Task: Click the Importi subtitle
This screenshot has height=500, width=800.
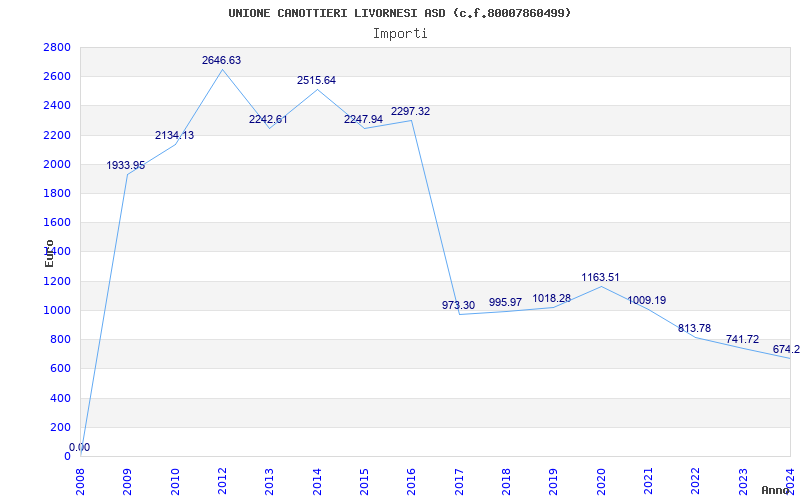Action: [x=400, y=34]
